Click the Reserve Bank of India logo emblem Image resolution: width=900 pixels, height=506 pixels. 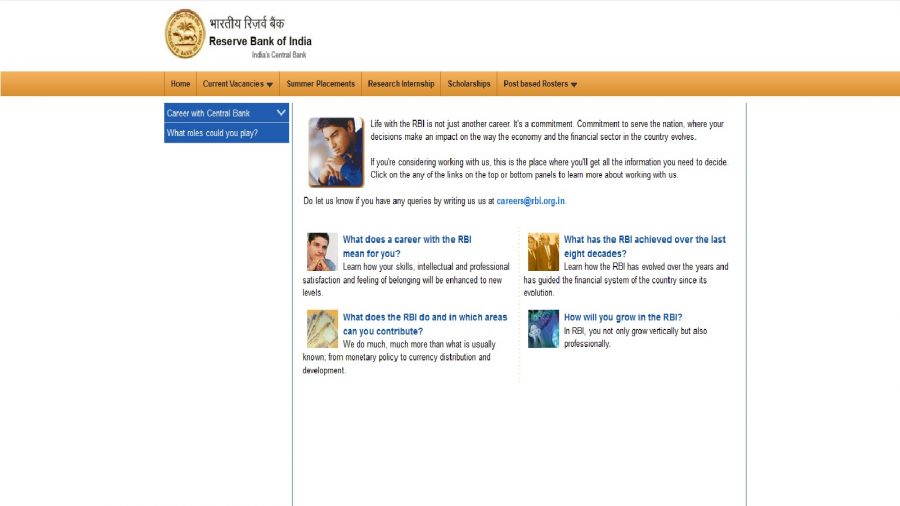point(185,34)
